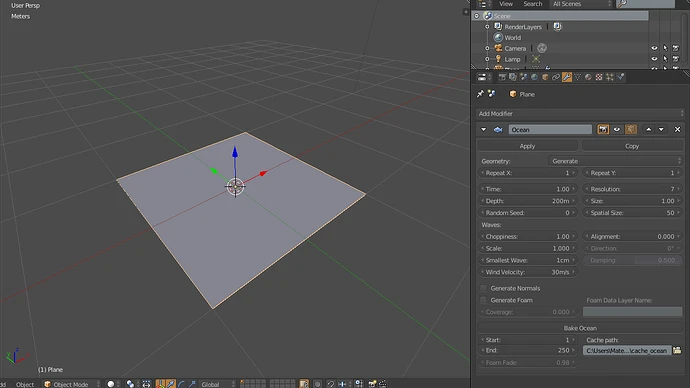
Task: Open the Global transform orientation dropdown
Action: pos(217,384)
